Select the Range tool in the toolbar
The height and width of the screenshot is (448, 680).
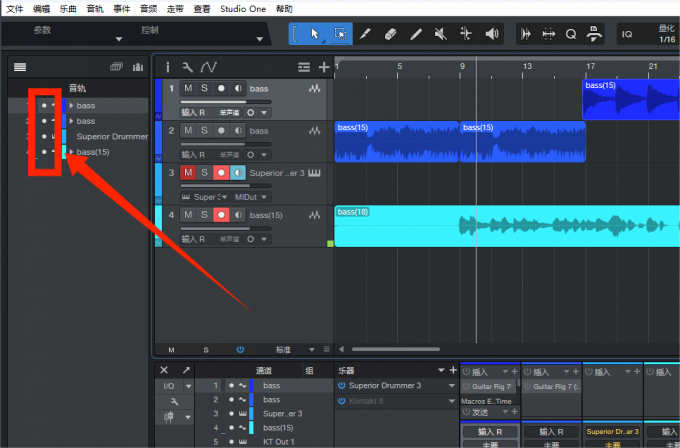click(341, 33)
